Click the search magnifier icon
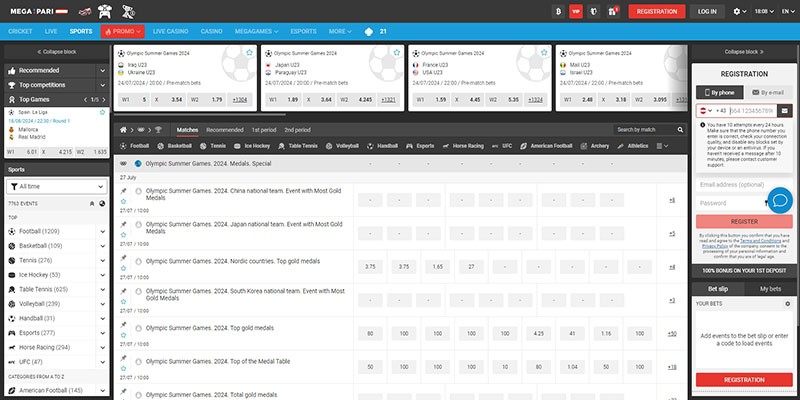Viewport: 800px width, 400px height. [x=680, y=130]
